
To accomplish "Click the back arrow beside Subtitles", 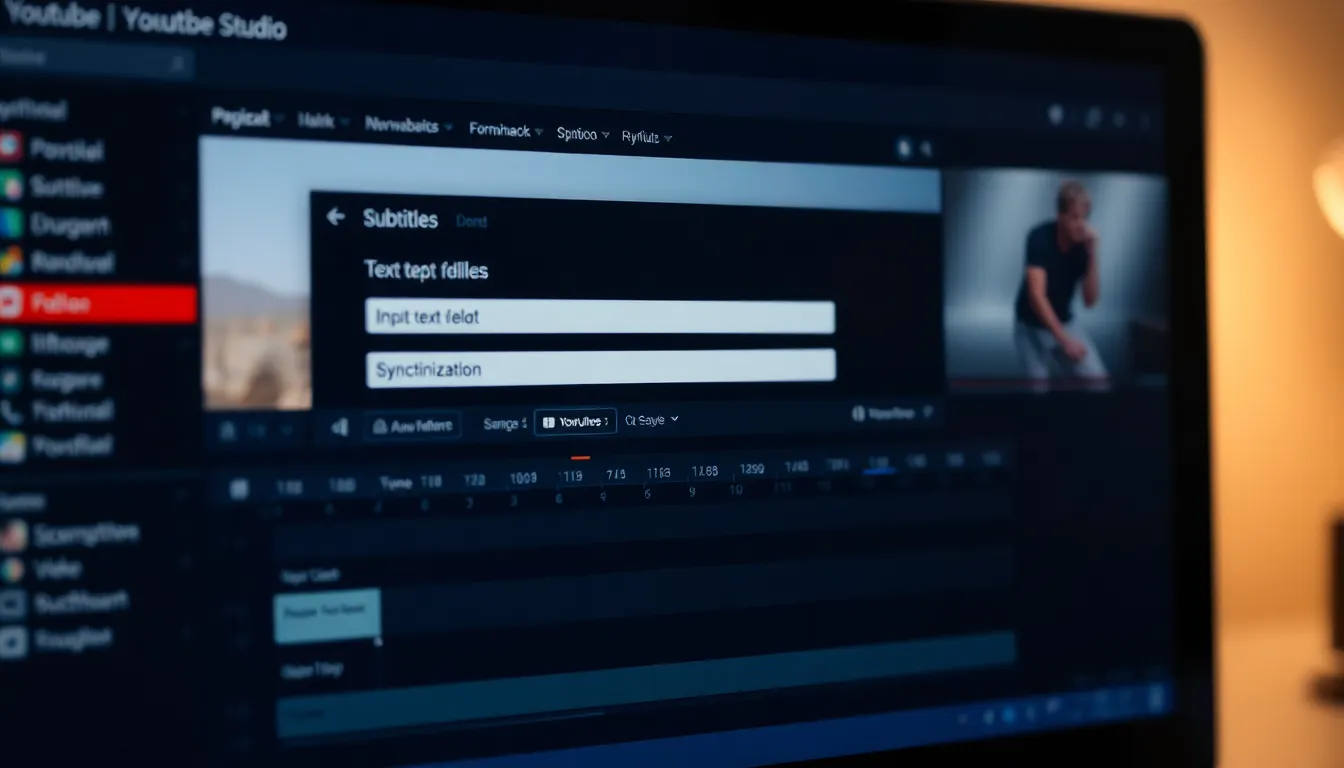I will (x=336, y=217).
